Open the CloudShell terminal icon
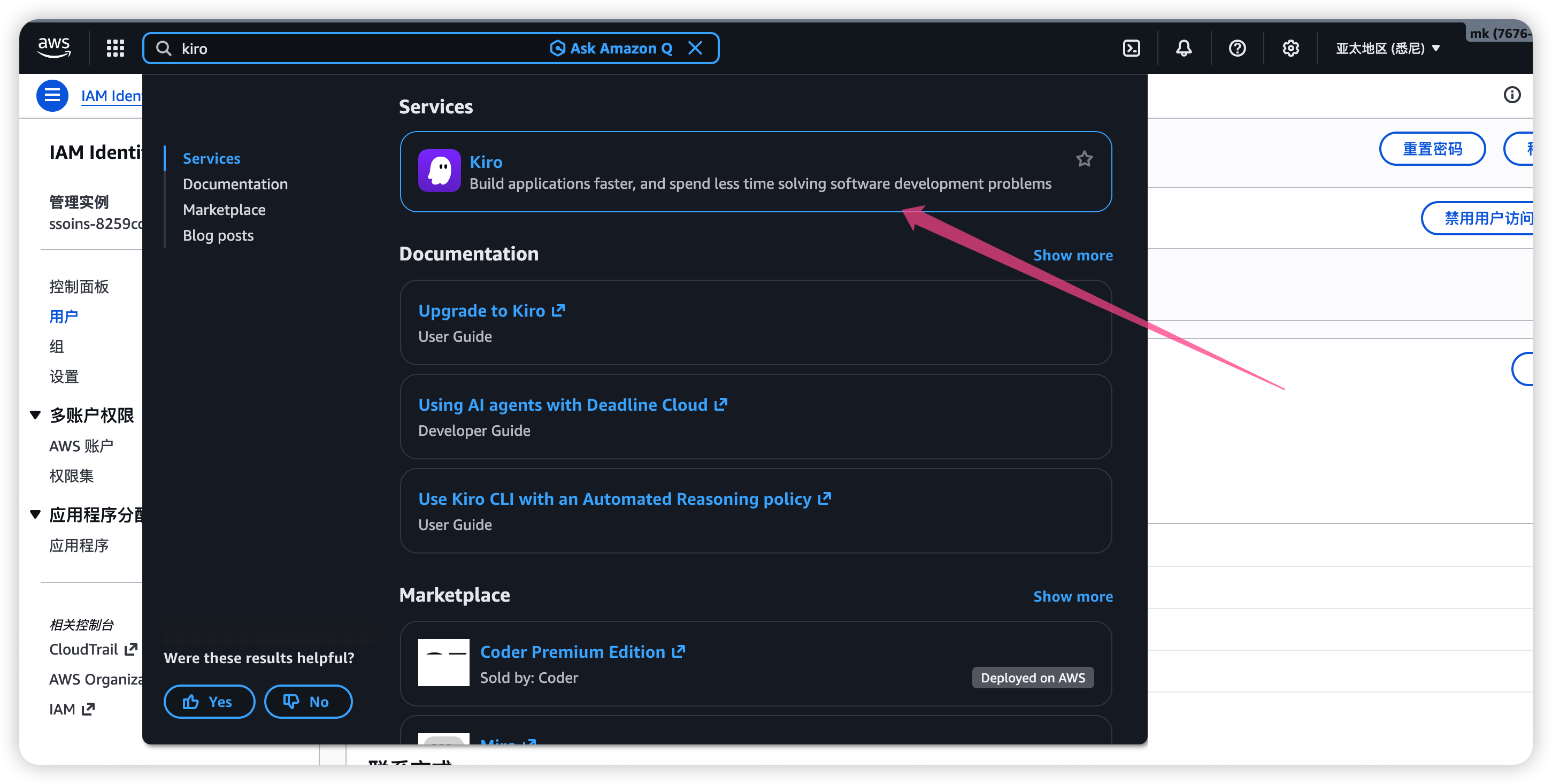Viewport: 1552px width, 784px height. 1131,48
